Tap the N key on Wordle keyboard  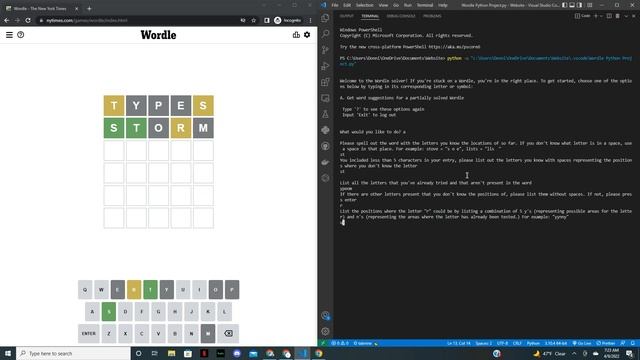[191, 333]
